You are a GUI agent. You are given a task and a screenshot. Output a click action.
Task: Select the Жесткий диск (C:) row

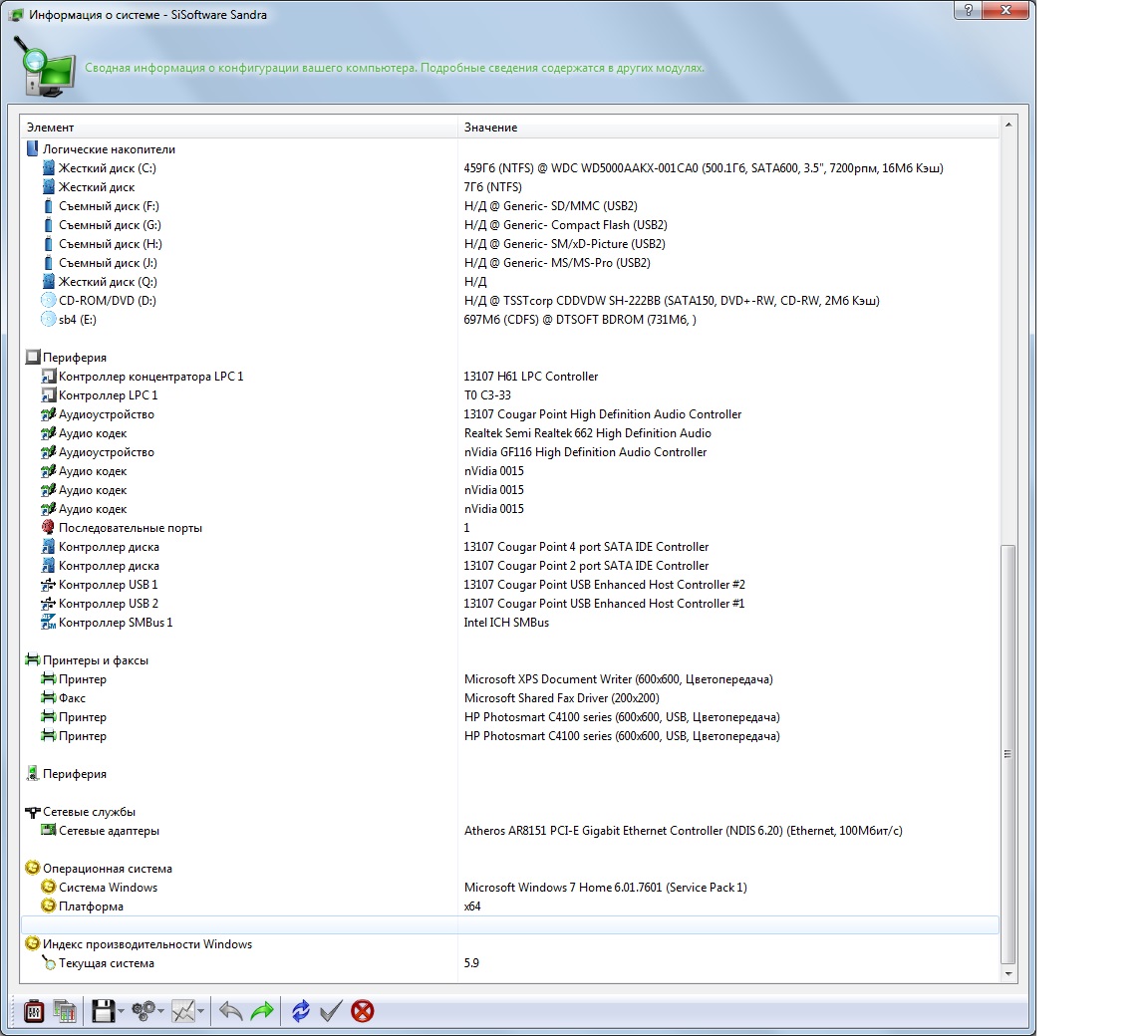pos(509,168)
